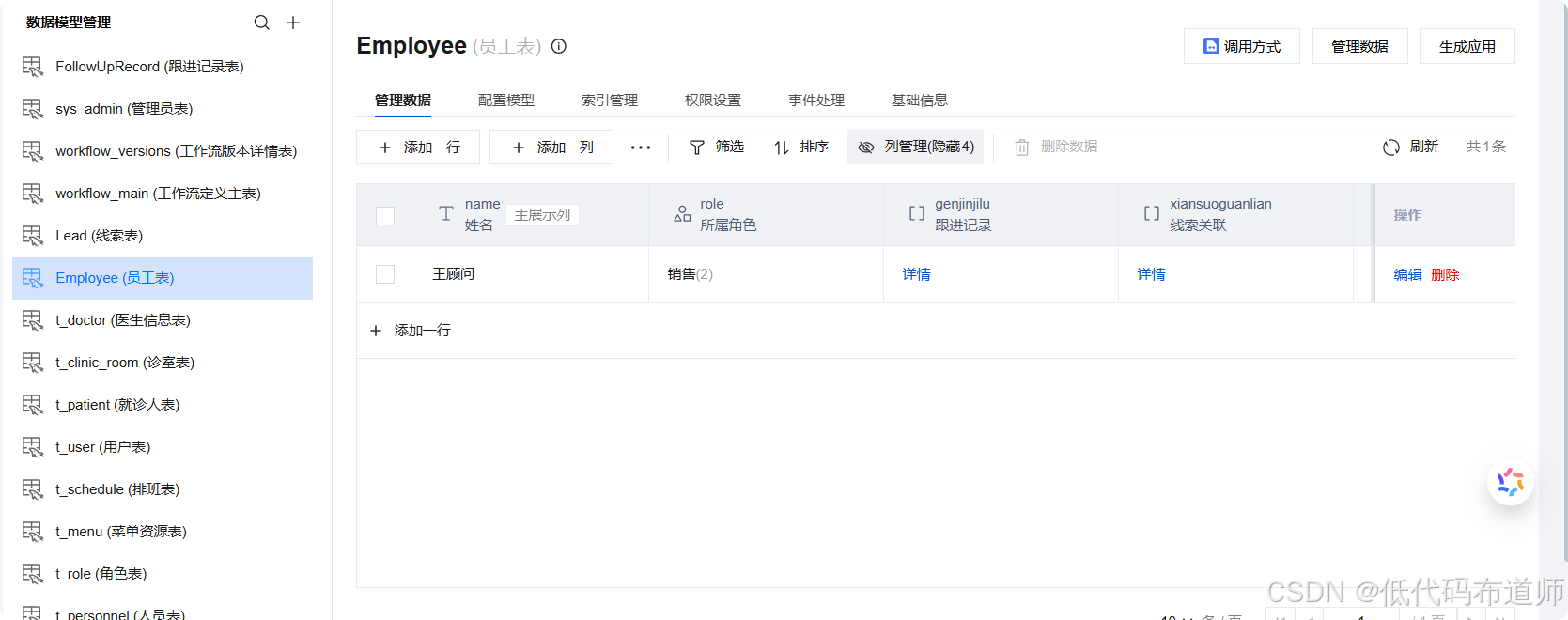Click the refresh icon
1568x620 pixels.
point(1391,147)
